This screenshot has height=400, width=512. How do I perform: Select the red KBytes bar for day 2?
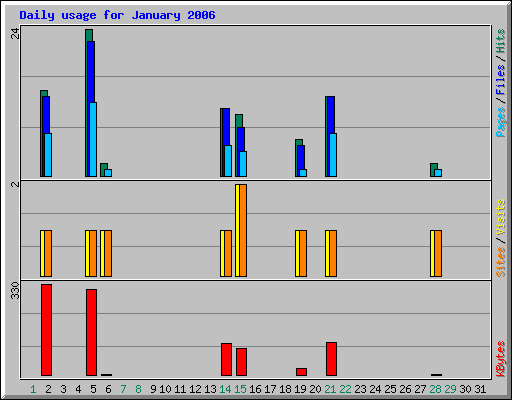pyautogui.click(x=46, y=330)
